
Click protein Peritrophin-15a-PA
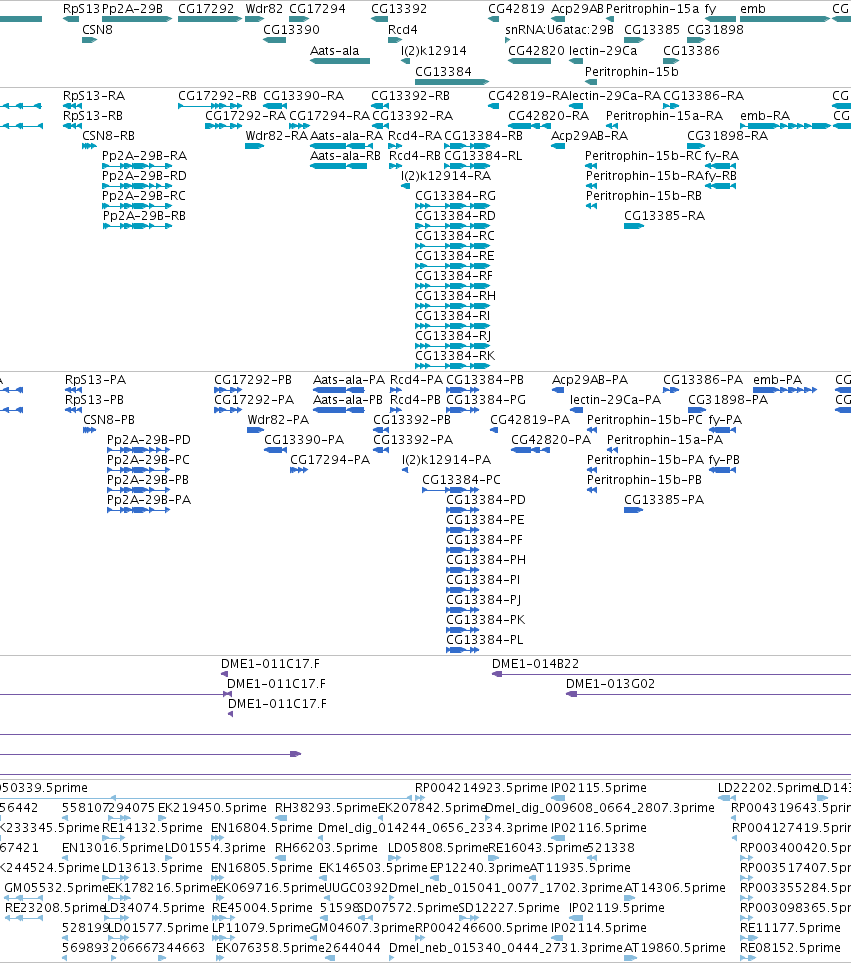(x=665, y=440)
